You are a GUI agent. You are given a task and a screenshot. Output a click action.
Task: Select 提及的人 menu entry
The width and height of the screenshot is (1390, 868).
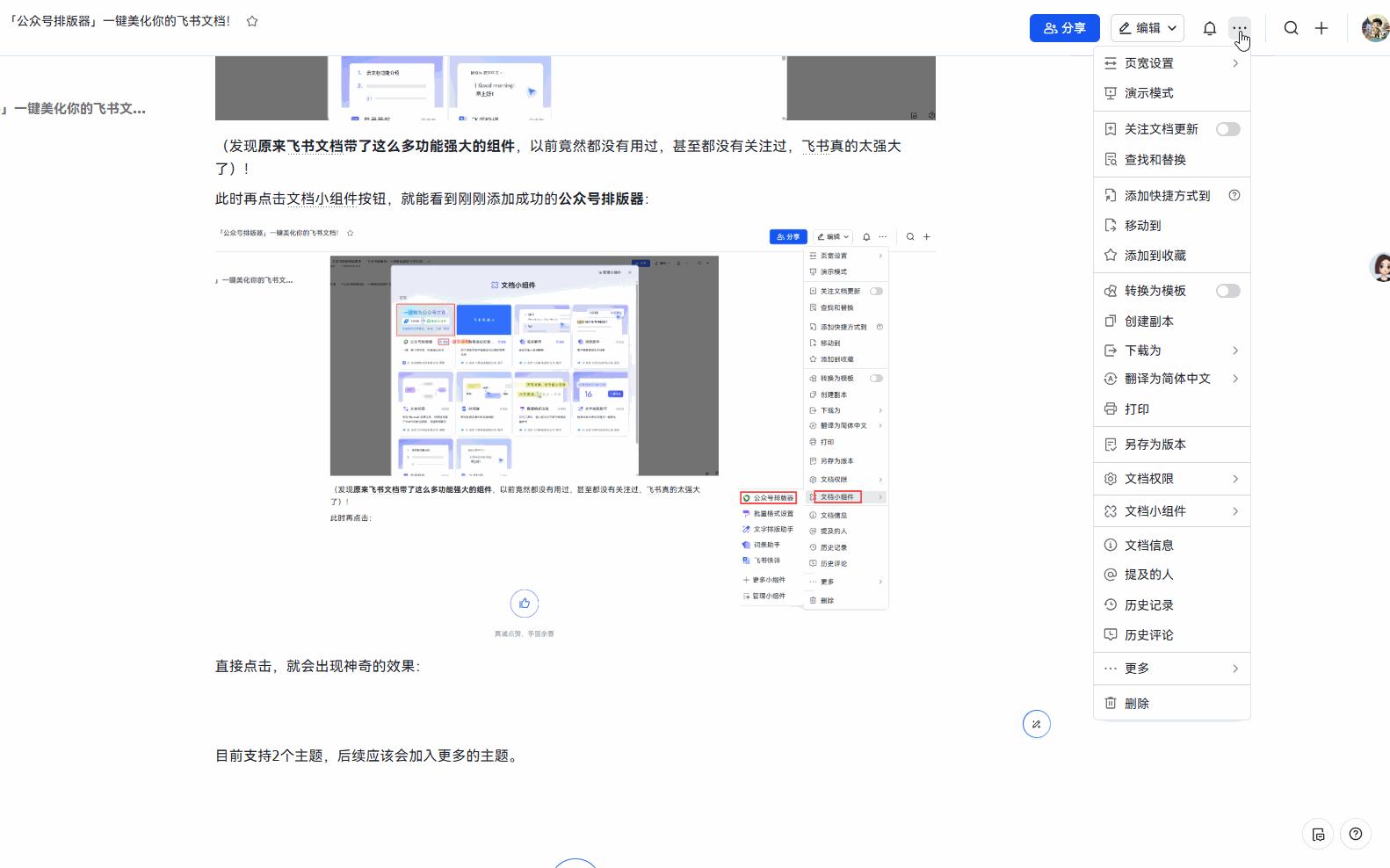tap(1172, 575)
